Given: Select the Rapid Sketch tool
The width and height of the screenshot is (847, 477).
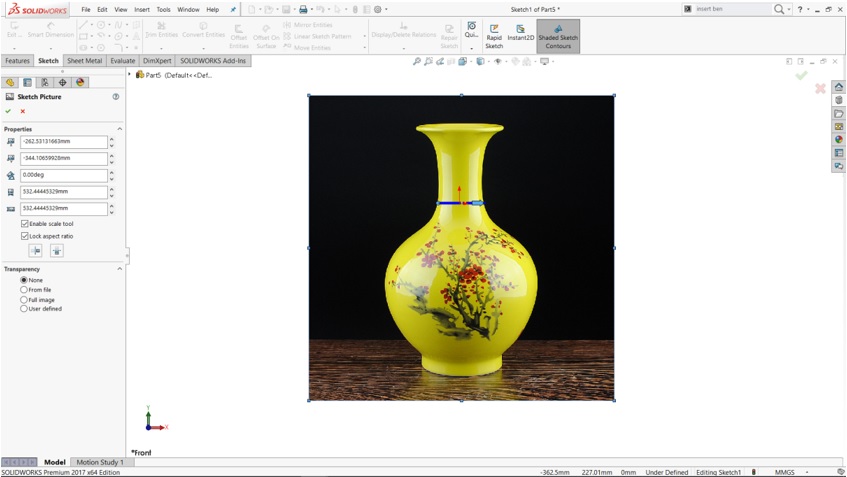Looking at the screenshot, I should click(x=494, y=36).
